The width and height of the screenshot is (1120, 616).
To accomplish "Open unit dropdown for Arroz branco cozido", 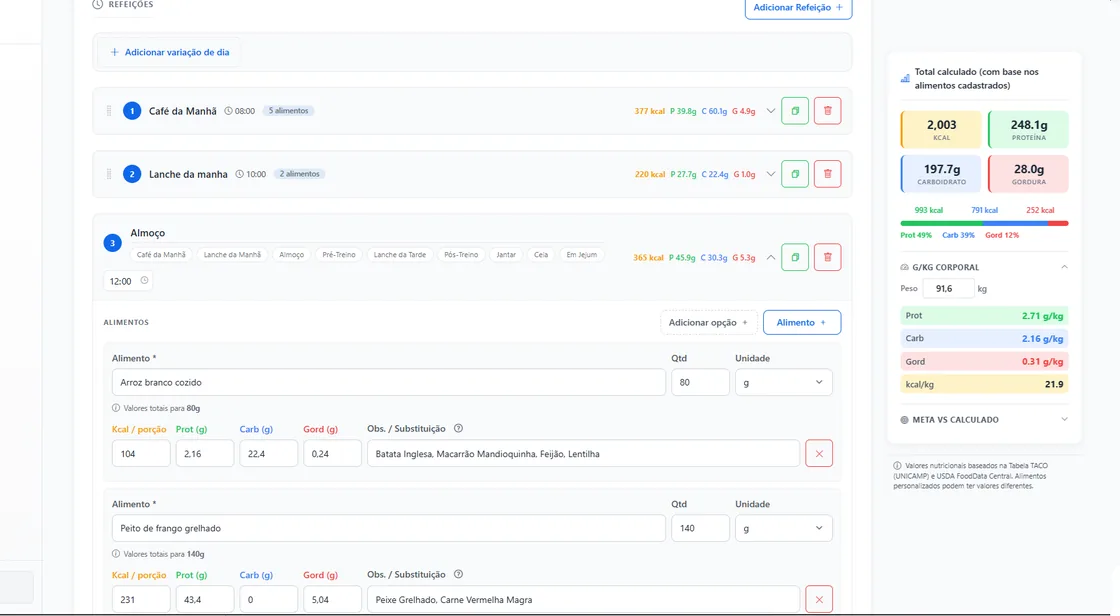I will pyautogui.click(x=784, y=382).
